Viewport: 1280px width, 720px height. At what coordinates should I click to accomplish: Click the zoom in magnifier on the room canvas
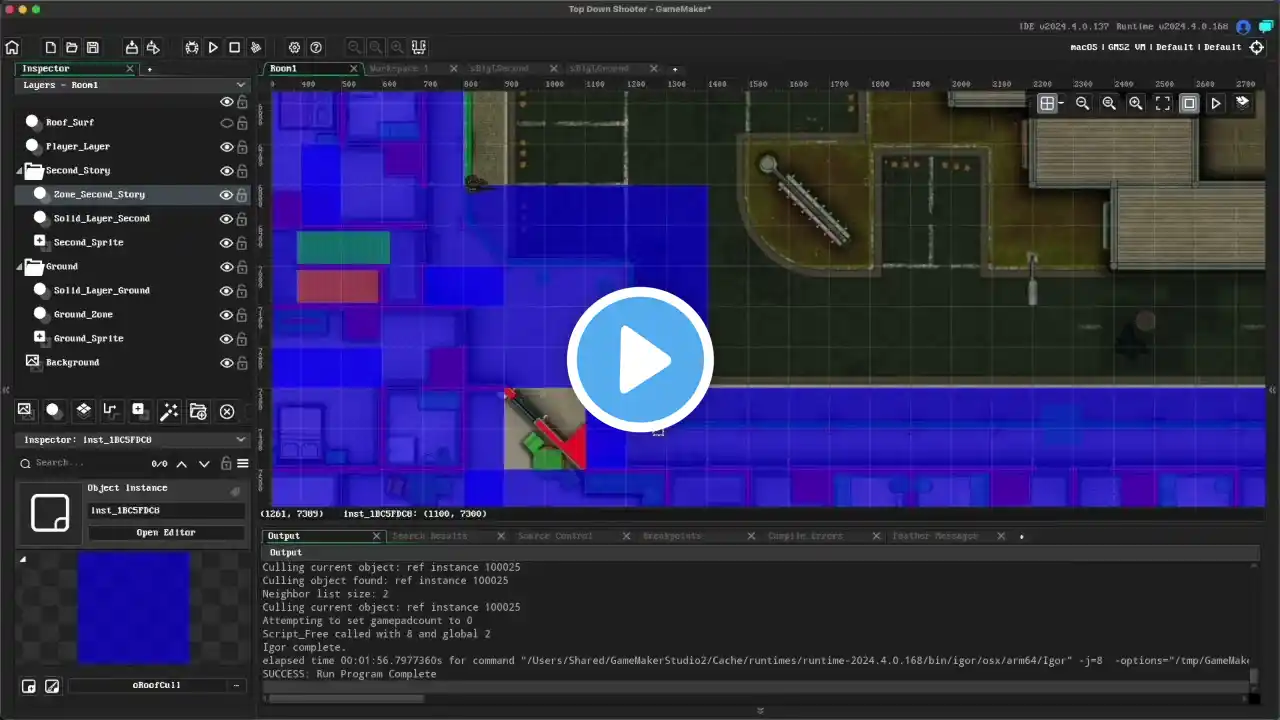[1135, 103]
